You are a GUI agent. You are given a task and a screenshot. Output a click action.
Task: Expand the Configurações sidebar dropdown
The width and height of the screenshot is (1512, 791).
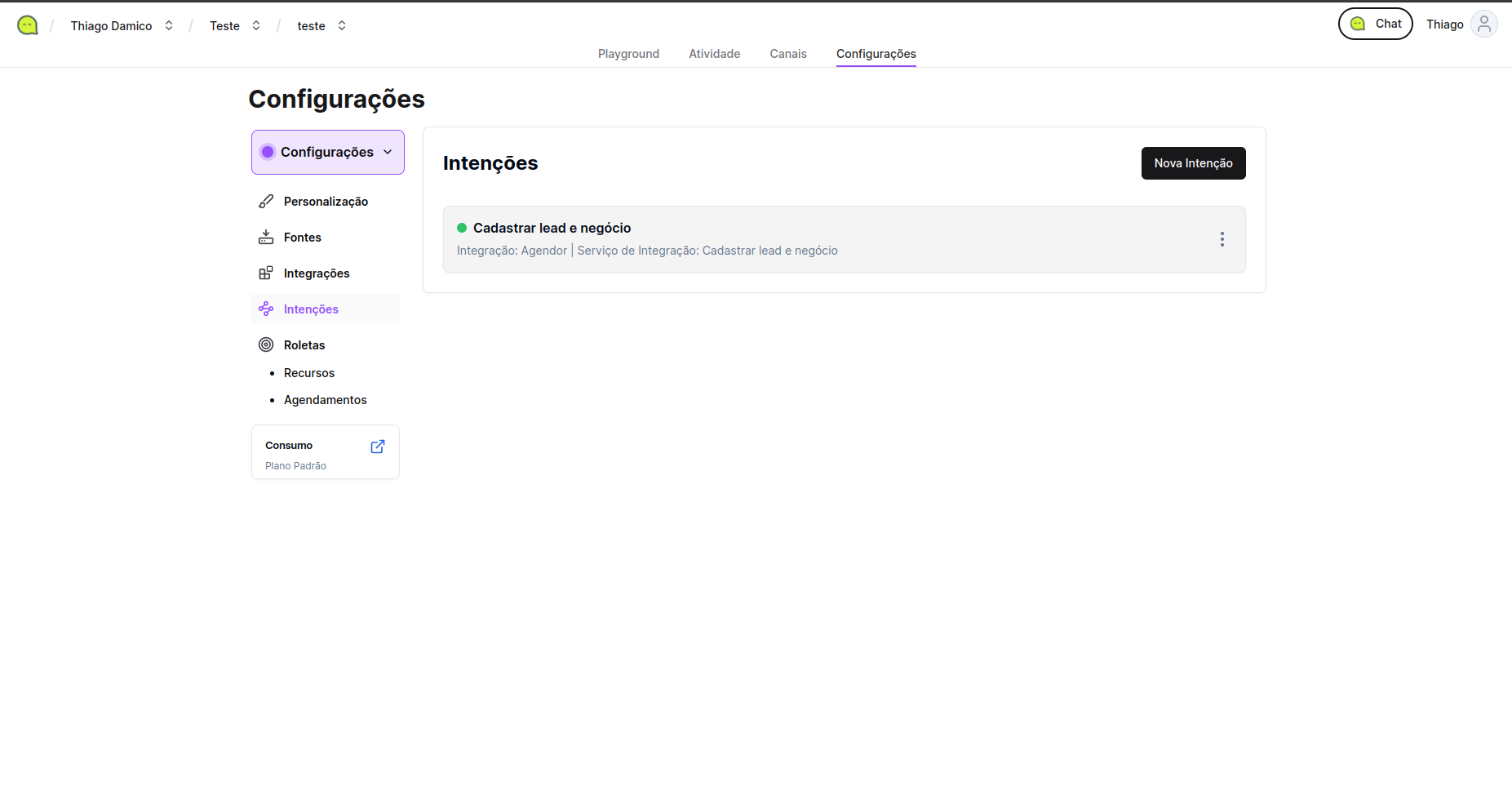point(328,152)
